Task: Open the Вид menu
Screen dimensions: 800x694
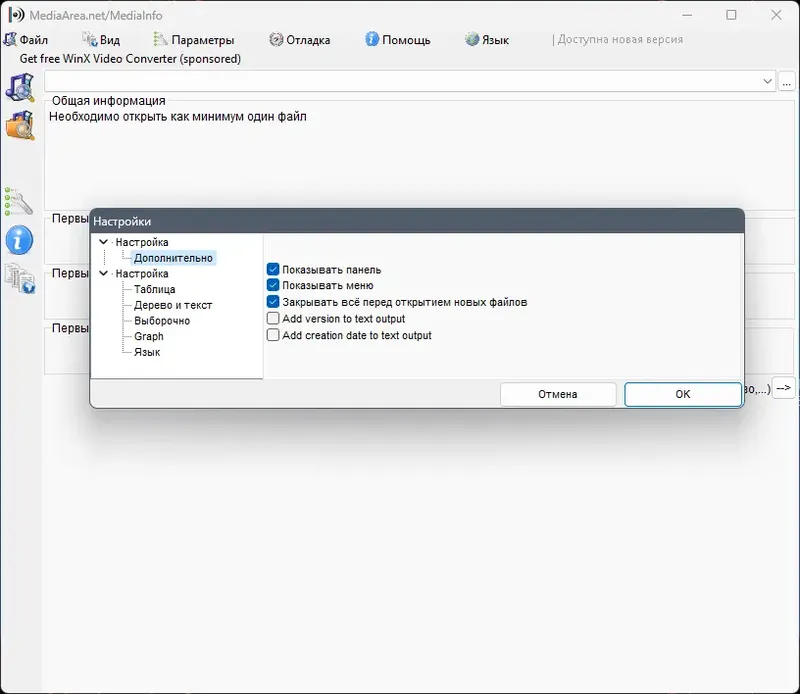Action: (x=101, y=40)
